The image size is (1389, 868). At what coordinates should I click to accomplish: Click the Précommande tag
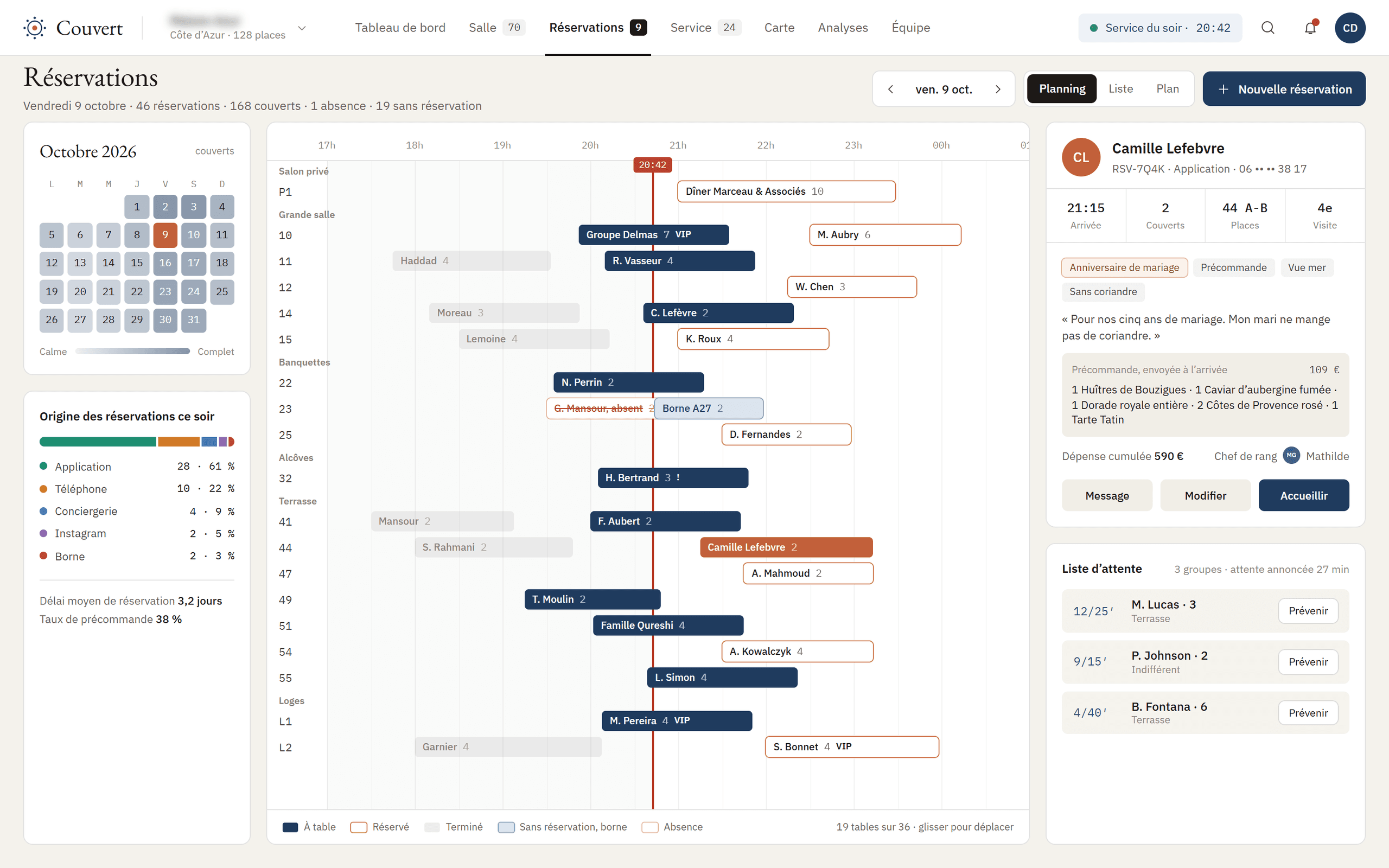coord(1233,267)
